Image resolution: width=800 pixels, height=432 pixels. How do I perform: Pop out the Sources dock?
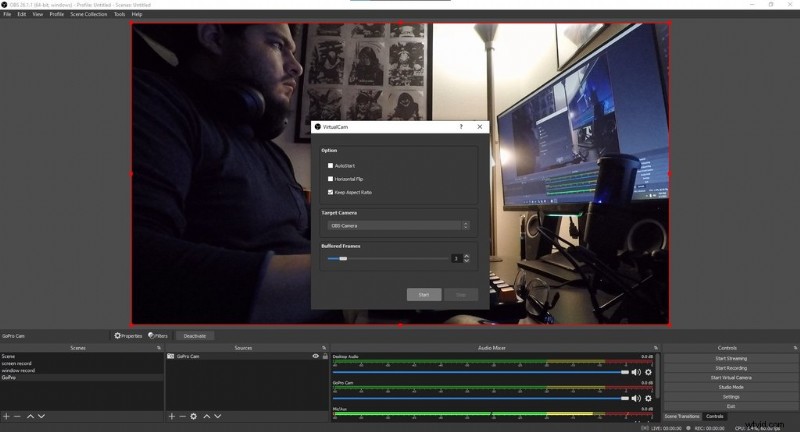pyautogui.click(x=324, y=348)
